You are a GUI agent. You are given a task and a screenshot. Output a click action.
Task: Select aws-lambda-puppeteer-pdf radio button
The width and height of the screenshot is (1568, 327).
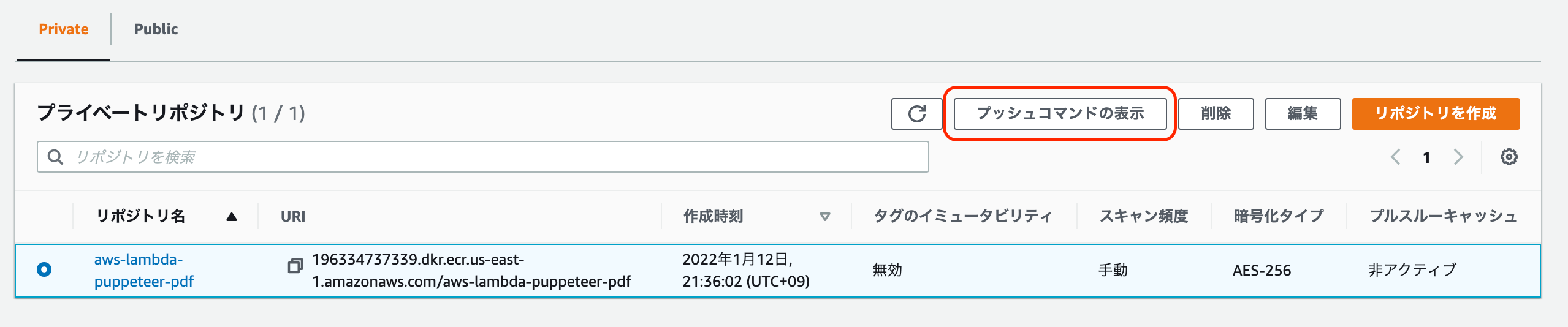point(44,269)
